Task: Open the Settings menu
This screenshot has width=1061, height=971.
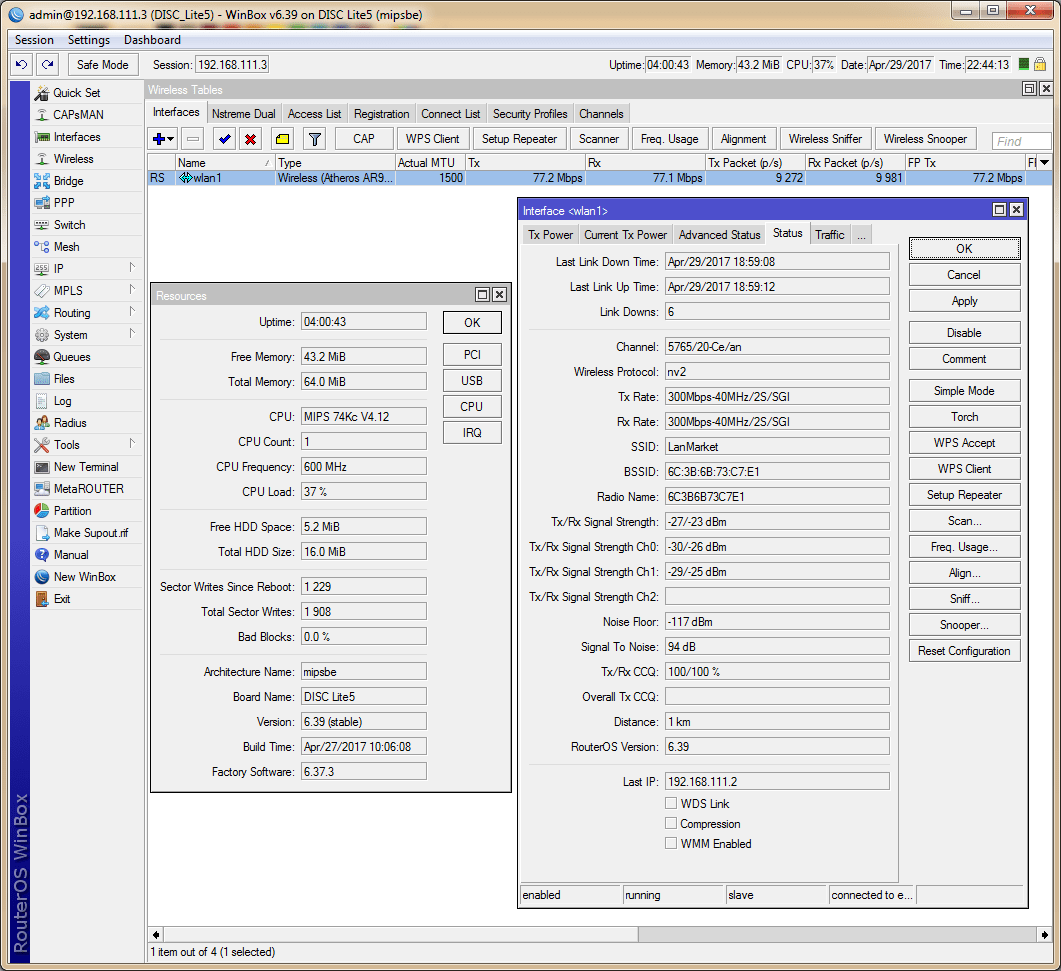Action: (88, 40)
